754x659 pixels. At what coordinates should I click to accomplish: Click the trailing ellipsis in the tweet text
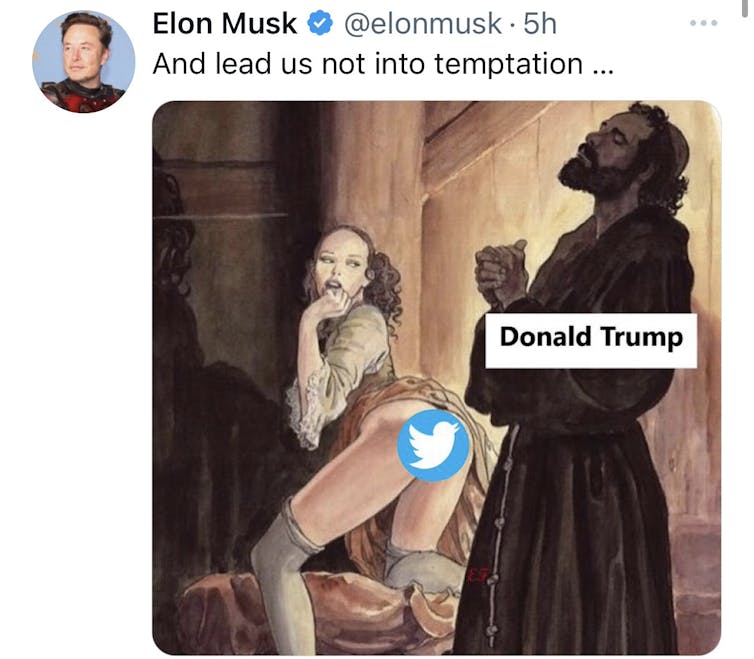tap(603, 64)
